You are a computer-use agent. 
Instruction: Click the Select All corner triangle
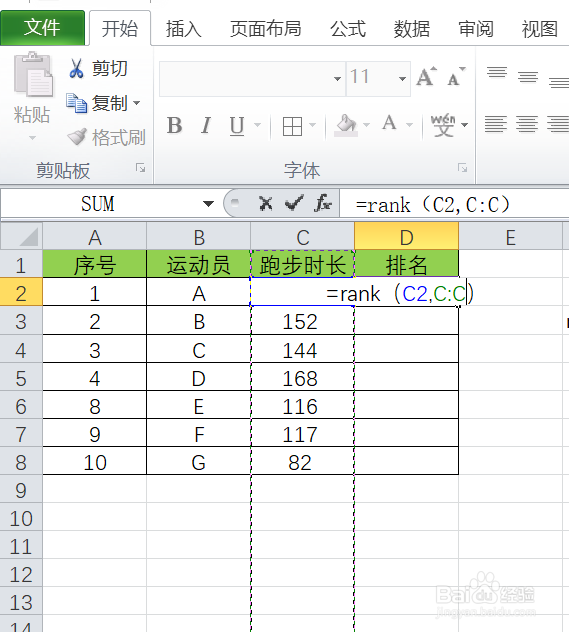pos(22,237)
